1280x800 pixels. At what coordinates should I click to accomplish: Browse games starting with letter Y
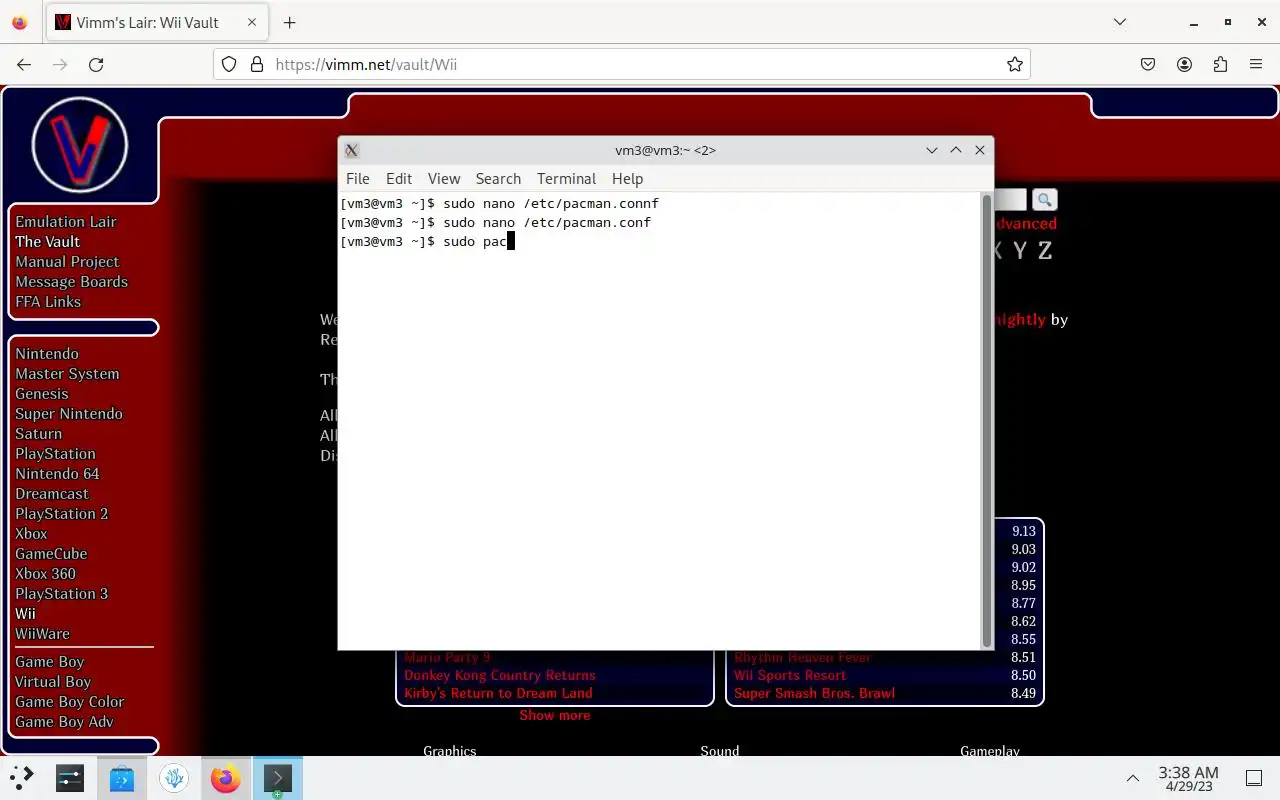1019,251
